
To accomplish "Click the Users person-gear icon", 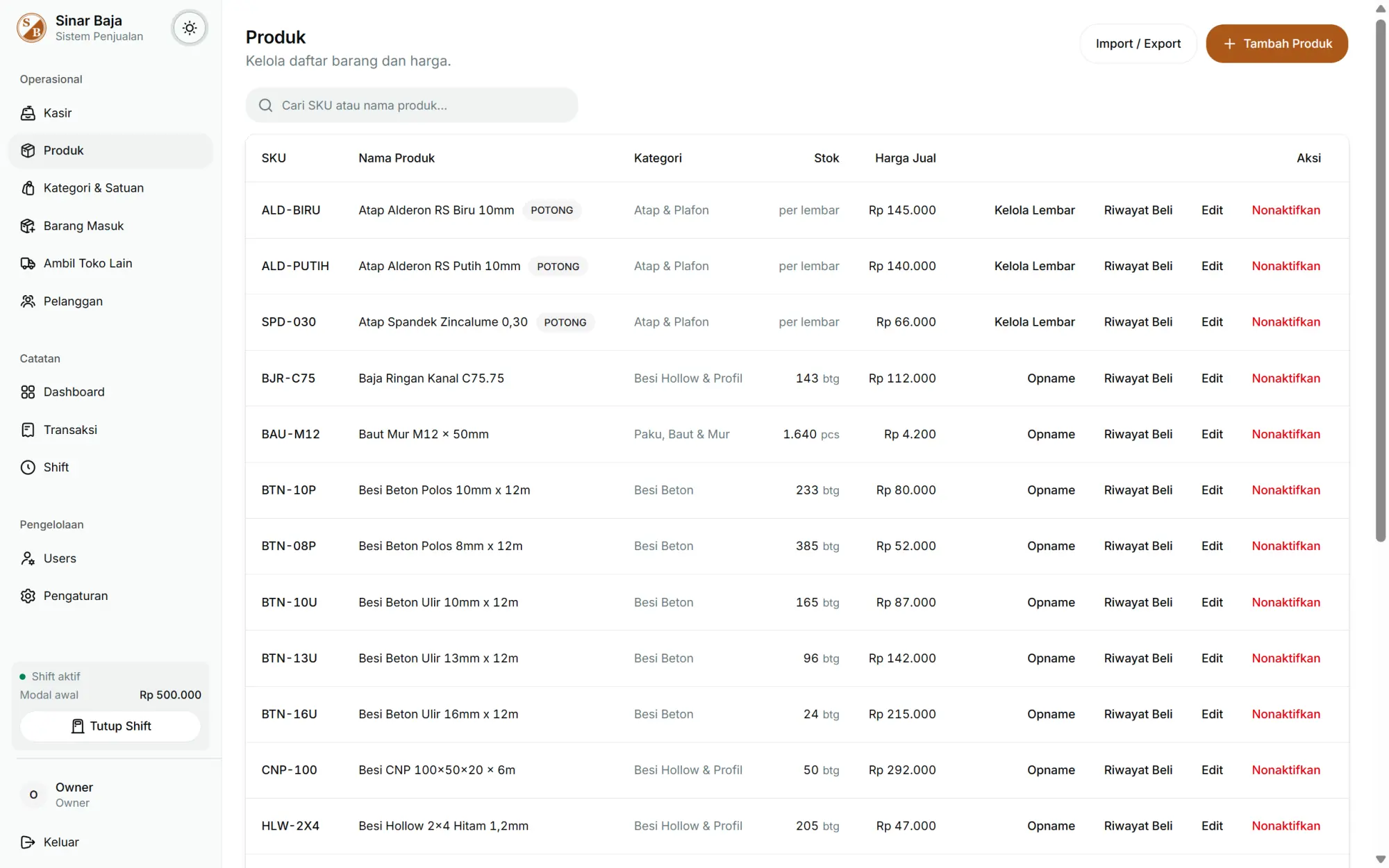I will click(28, 558).
